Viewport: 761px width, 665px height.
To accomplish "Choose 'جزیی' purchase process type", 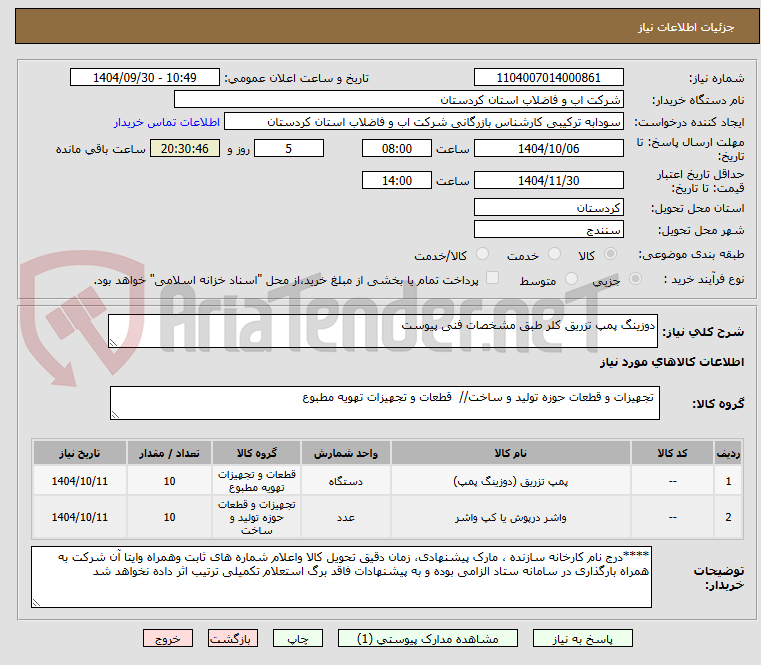I will [x=635, y=279].
